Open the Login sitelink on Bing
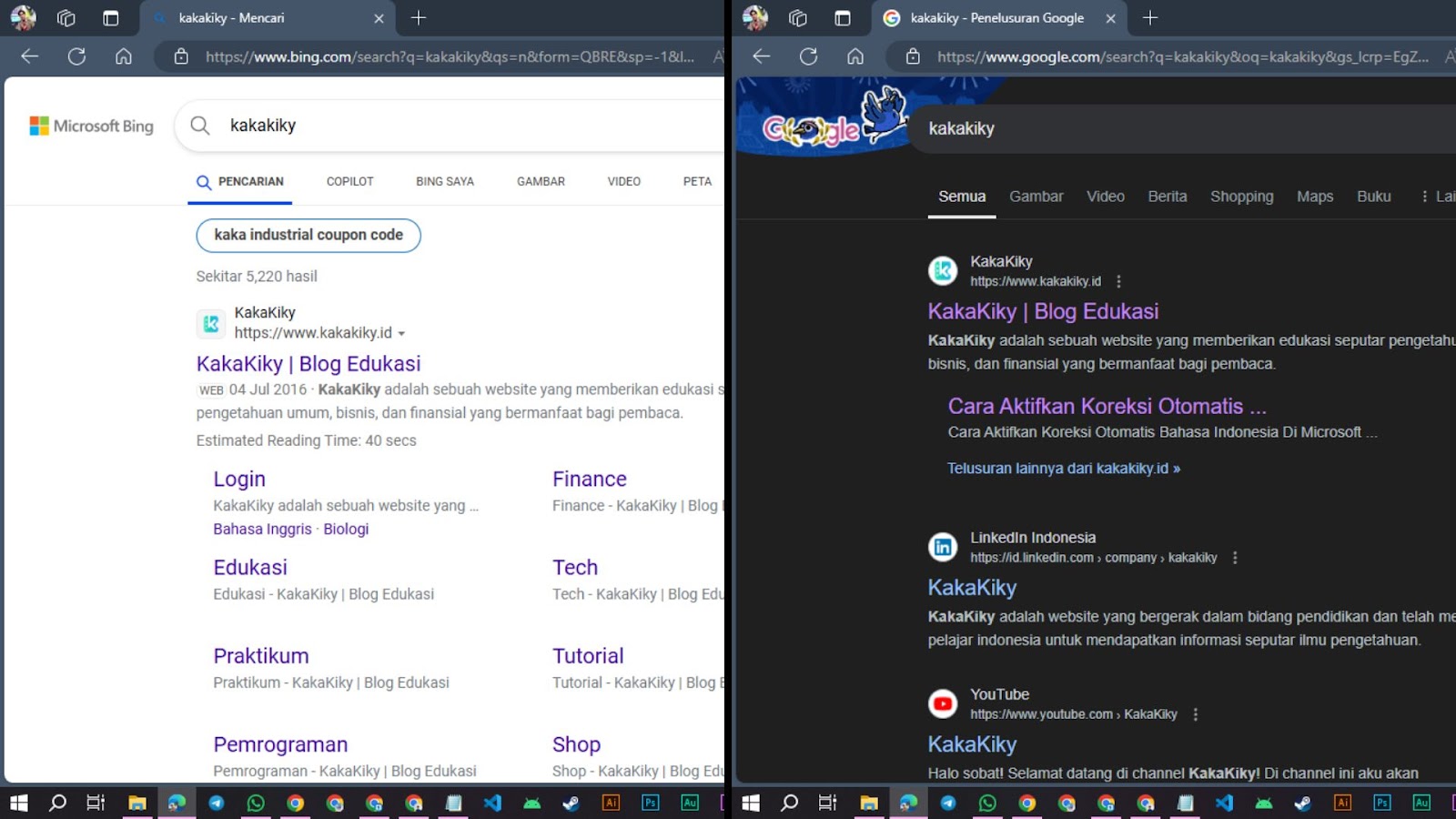 click(239, 480)
